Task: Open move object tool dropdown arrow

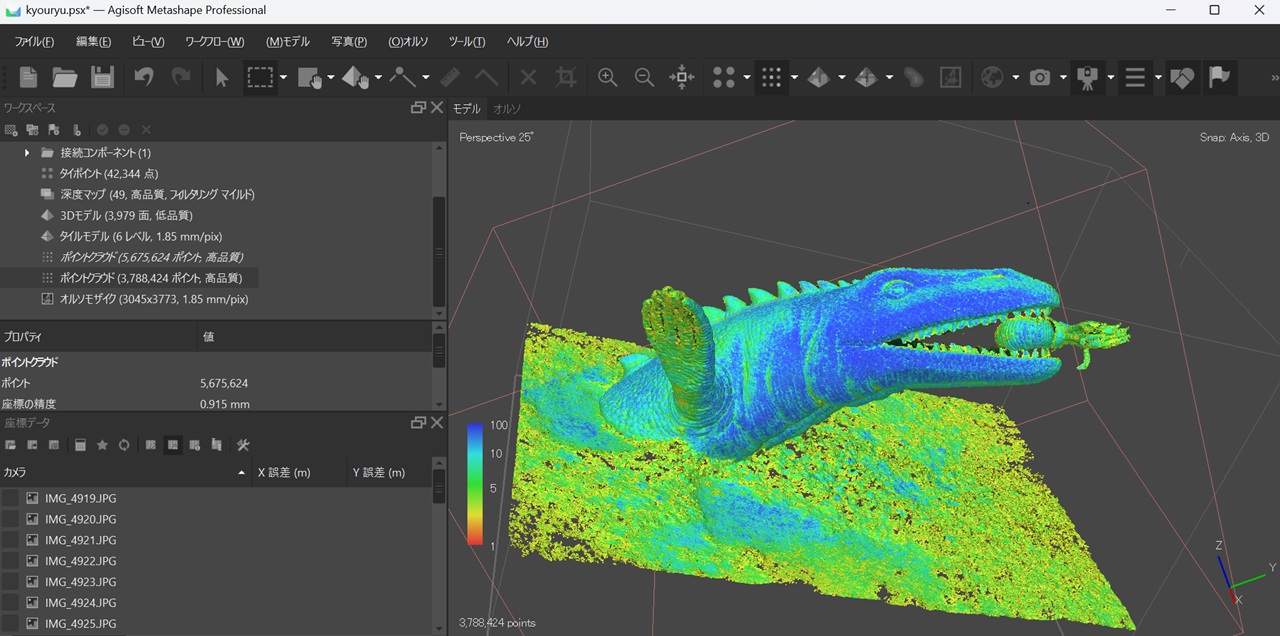Action: tap(378, 77)
